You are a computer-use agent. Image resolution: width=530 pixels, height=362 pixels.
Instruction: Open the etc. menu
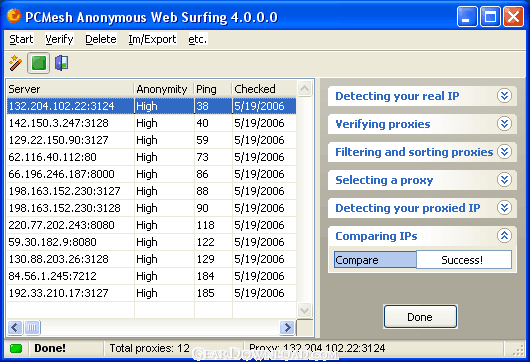[197, 39]
